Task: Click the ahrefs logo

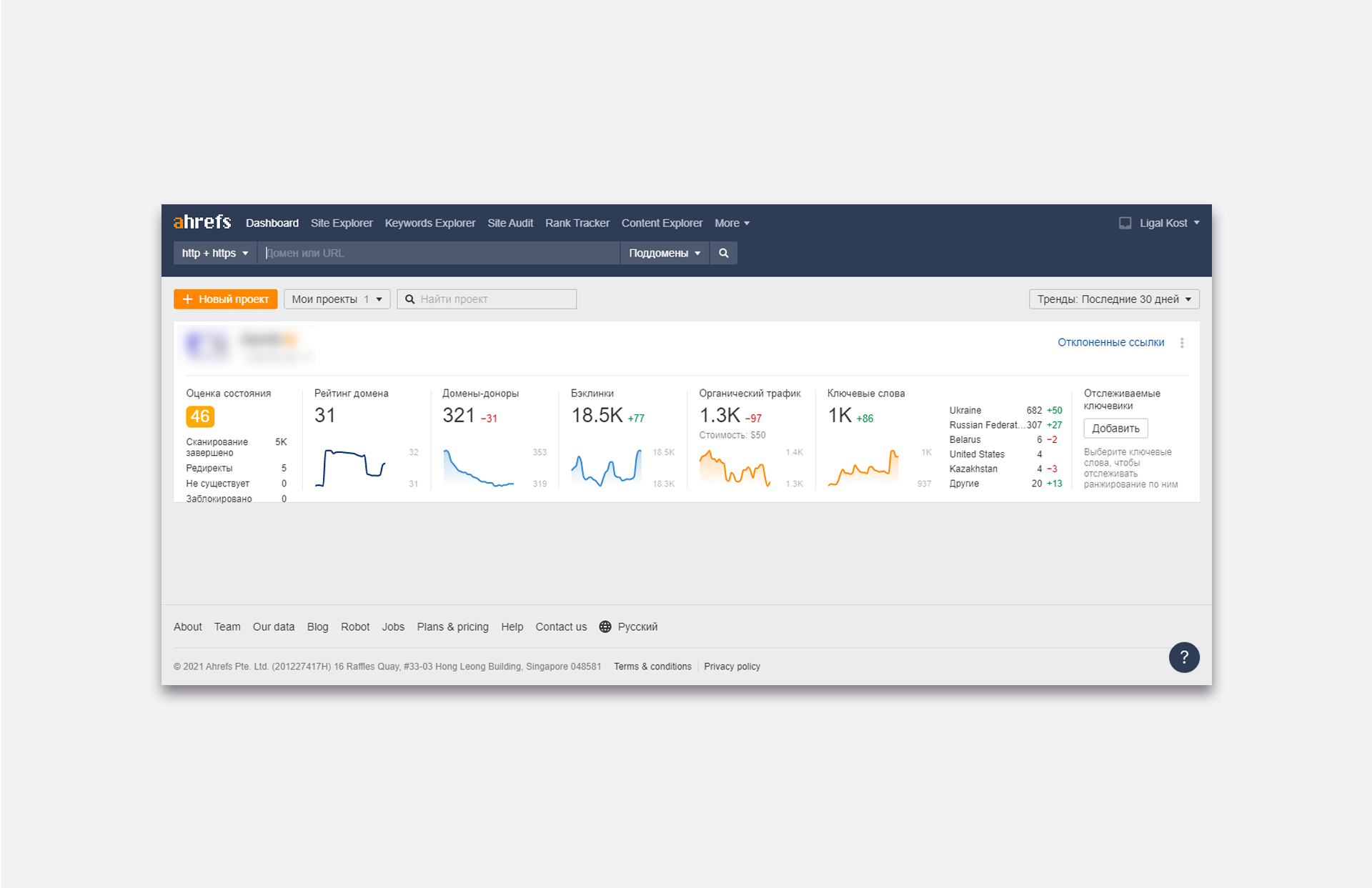Action: (202, 222)
